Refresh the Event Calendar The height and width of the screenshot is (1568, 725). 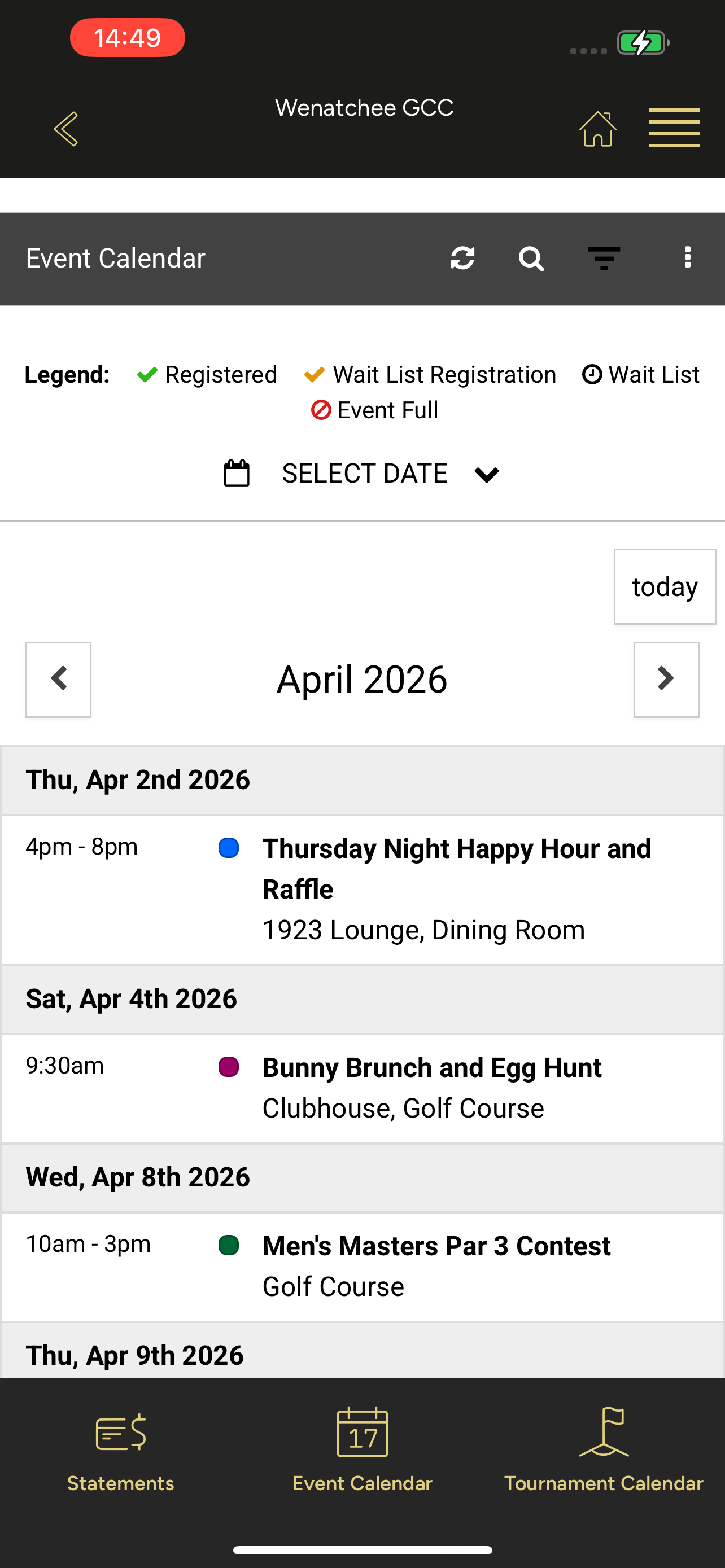click(x=462, y=258)
